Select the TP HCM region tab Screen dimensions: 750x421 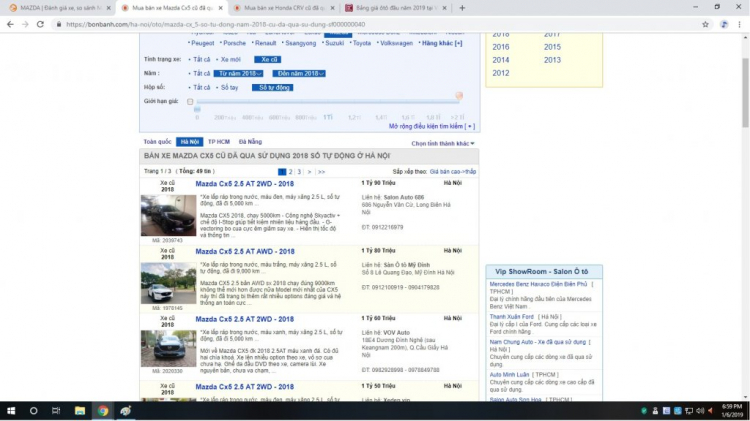(x=219, y=142)
